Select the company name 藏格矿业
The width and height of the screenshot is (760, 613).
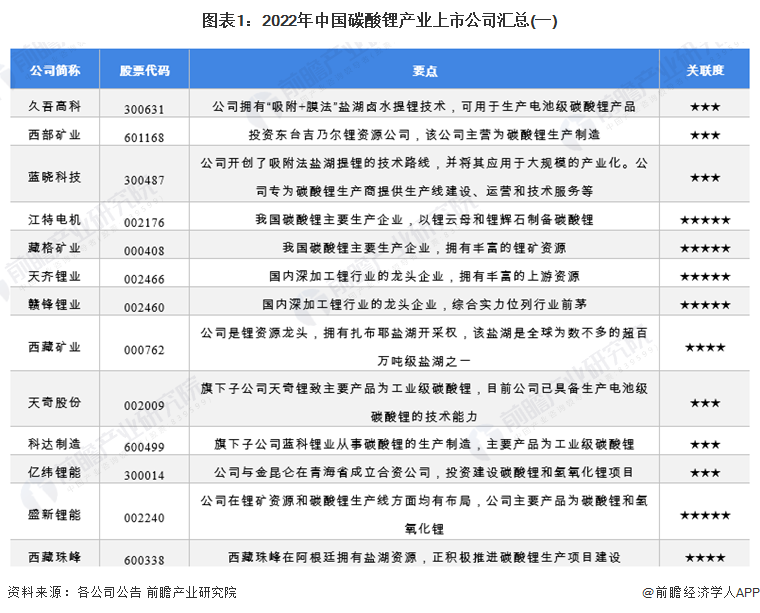54,248
